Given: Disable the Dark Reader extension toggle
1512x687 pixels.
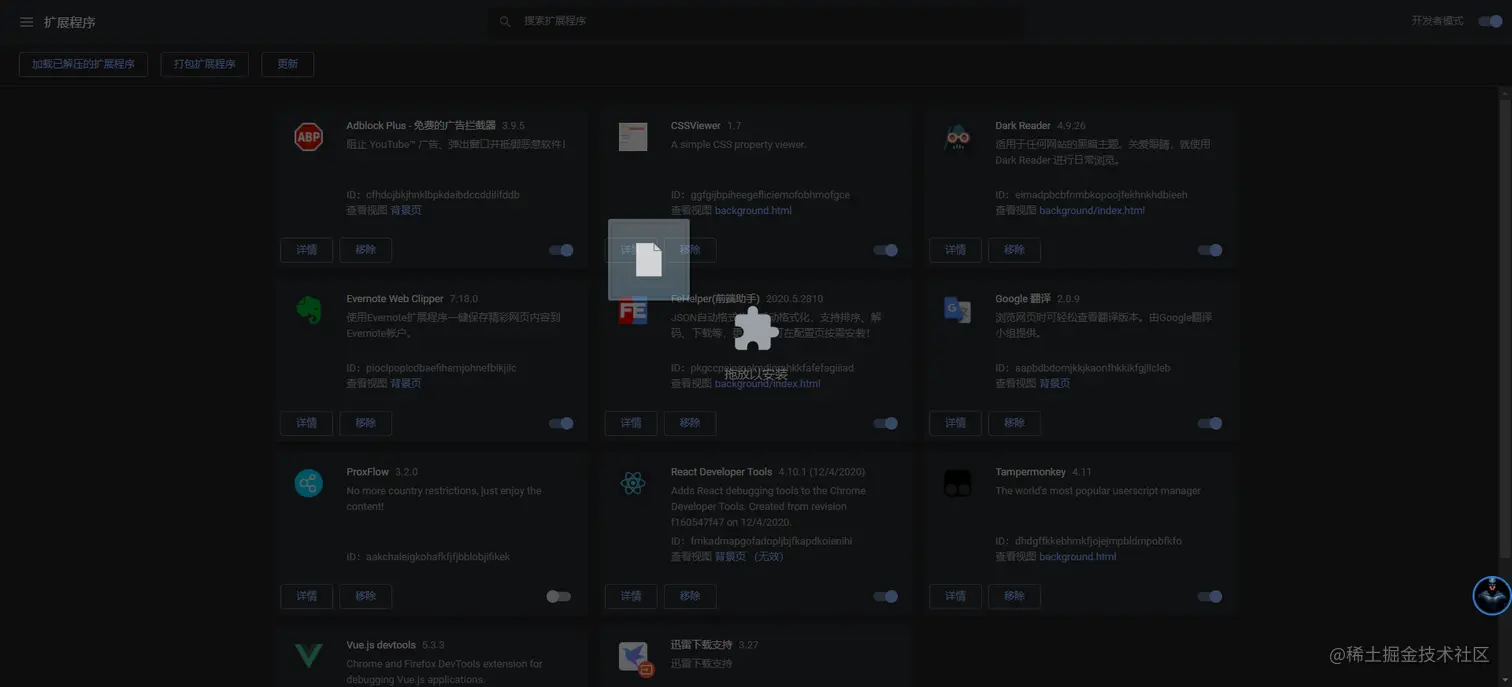Looking at the screenshot, I should coord(1210,250).
